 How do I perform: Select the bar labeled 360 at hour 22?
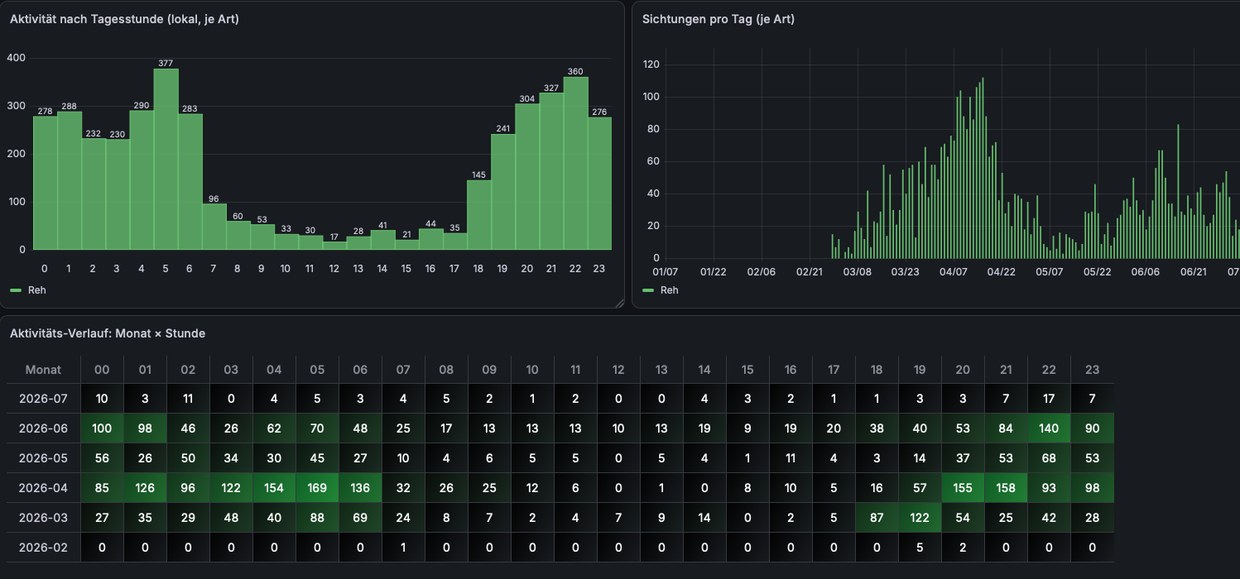point(576,163)
